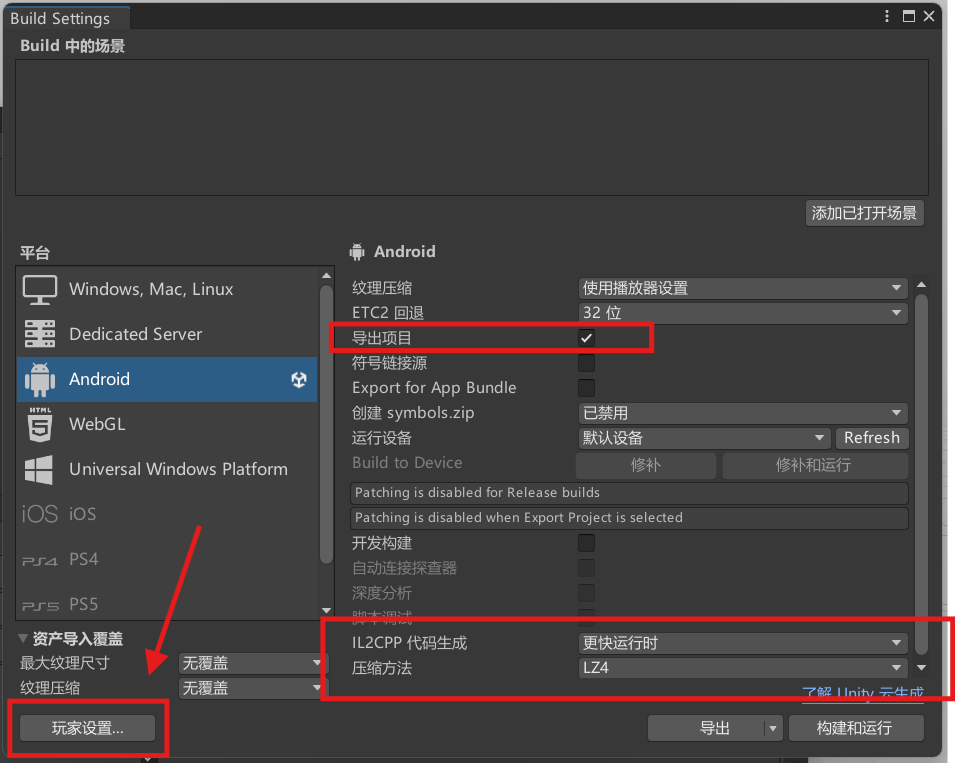Uncheck the 导出项目 checkbox
The image size is (955, 763).
pos(587,338)
